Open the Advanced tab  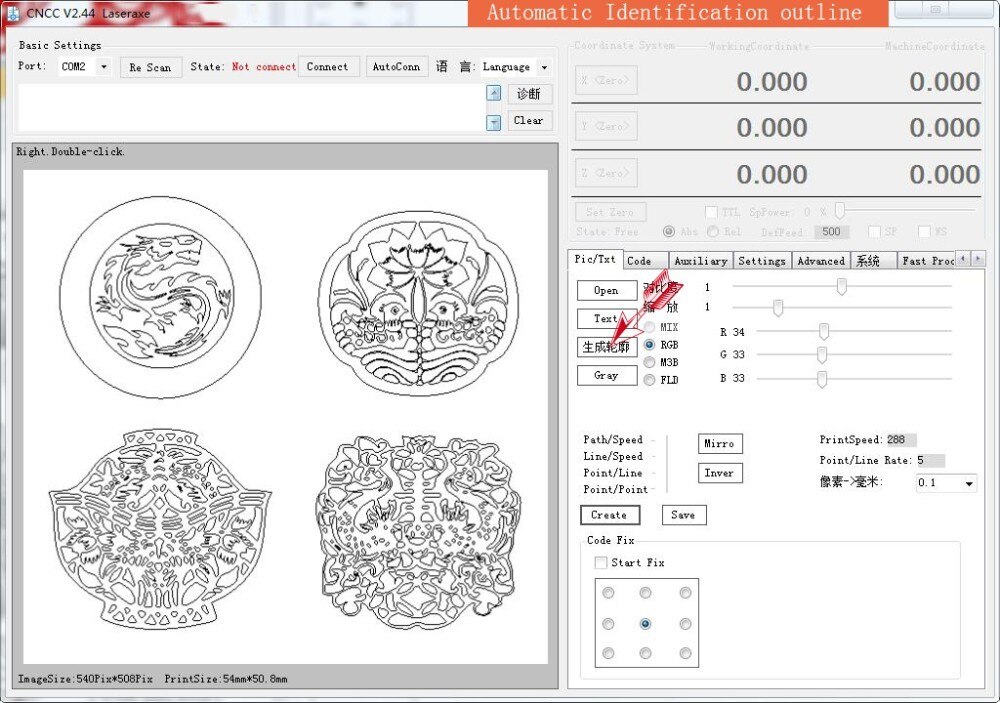pos(820,261)
